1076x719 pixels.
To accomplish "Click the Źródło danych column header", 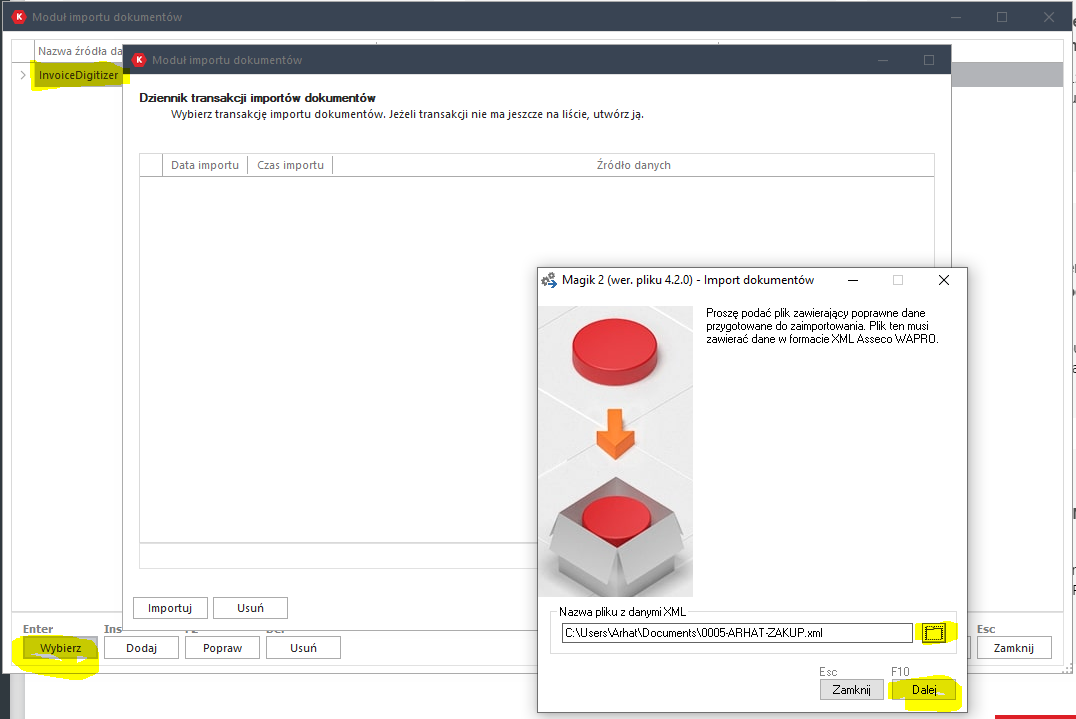I will point(633,165).
